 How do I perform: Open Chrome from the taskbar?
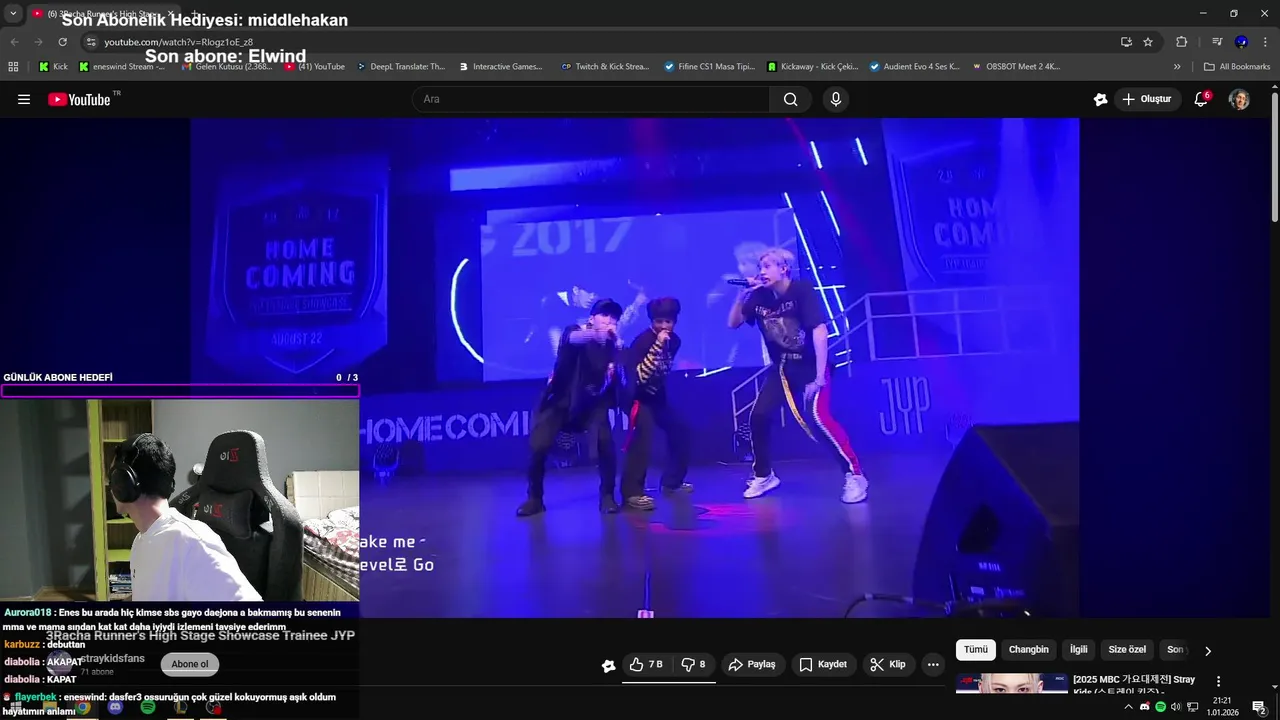(x=83, y=708)
